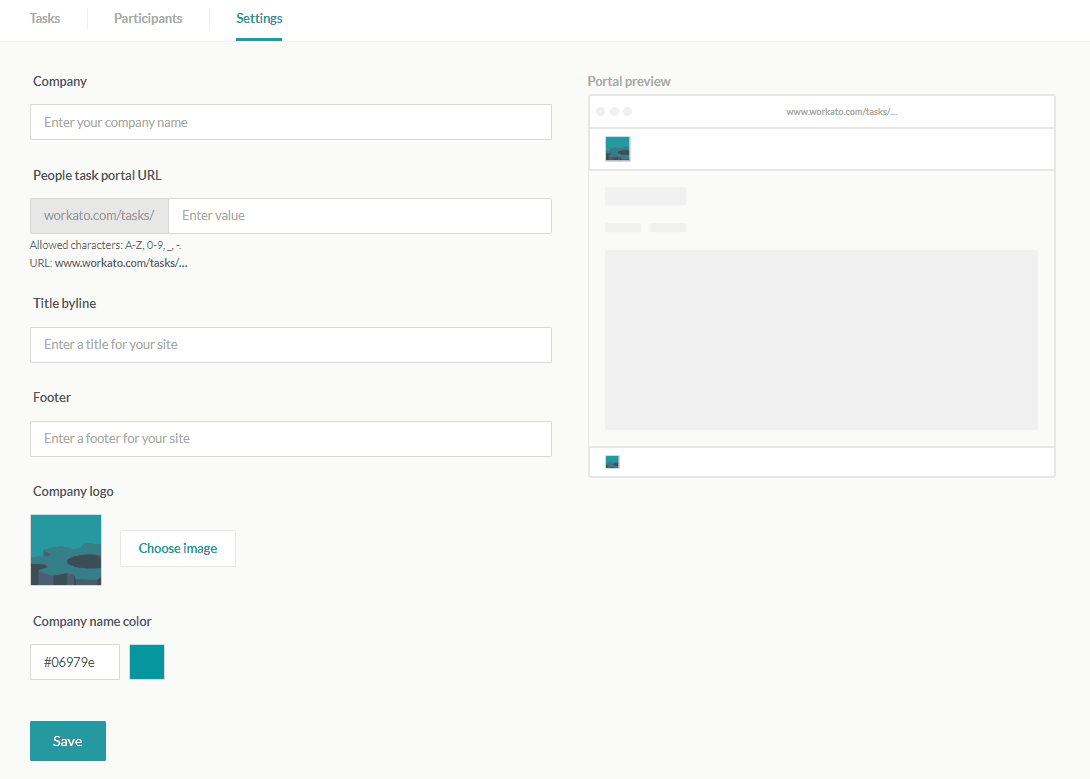
Task: Click the teal color swatch next to the hex value
Action: [146, 661]
